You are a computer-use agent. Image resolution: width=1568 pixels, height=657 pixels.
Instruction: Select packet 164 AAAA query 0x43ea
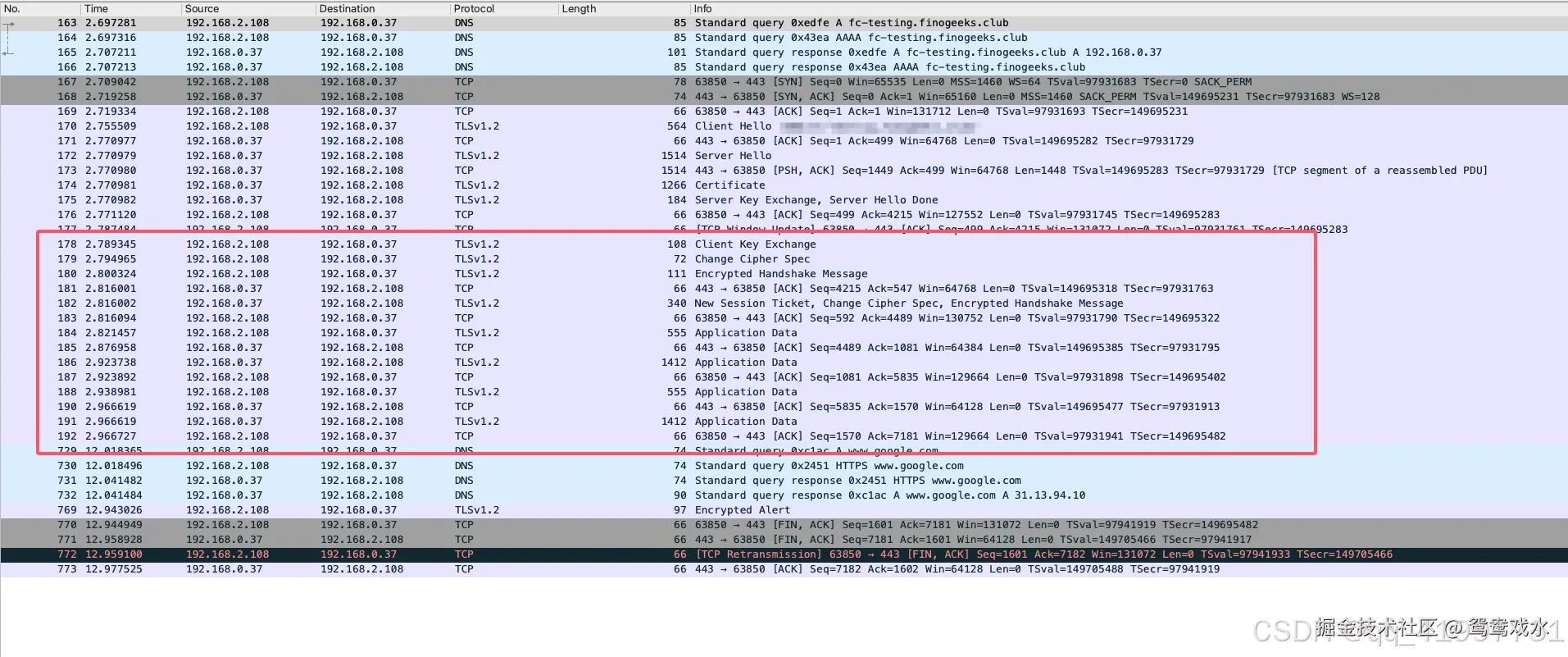pos(784,38)
